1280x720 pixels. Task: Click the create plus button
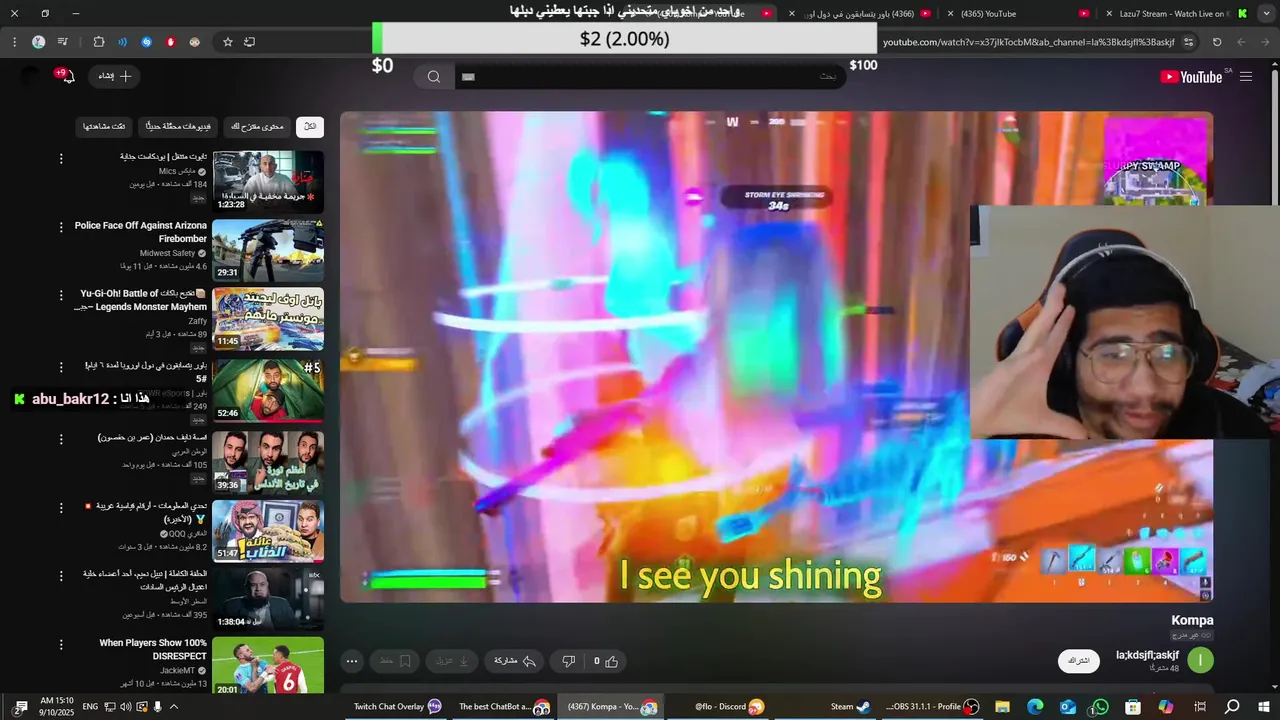115,76
